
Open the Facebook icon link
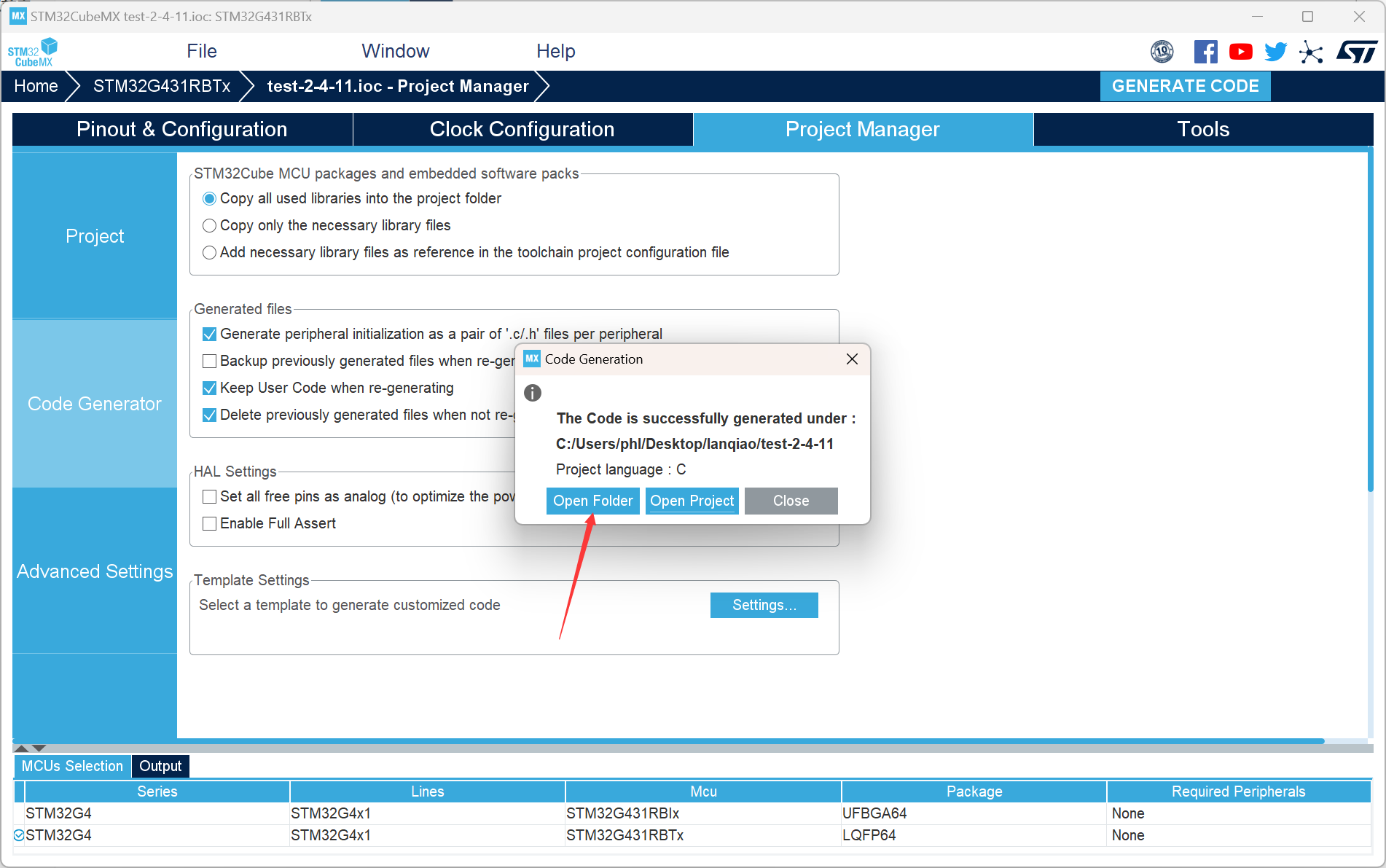click(1206, 52)
